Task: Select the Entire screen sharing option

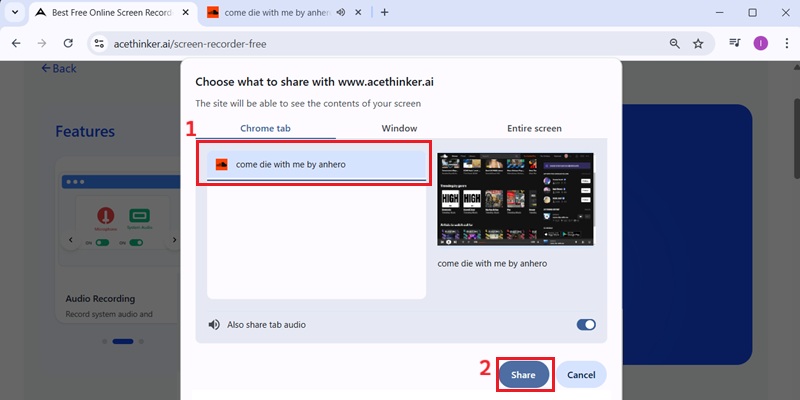Action: 534,128
